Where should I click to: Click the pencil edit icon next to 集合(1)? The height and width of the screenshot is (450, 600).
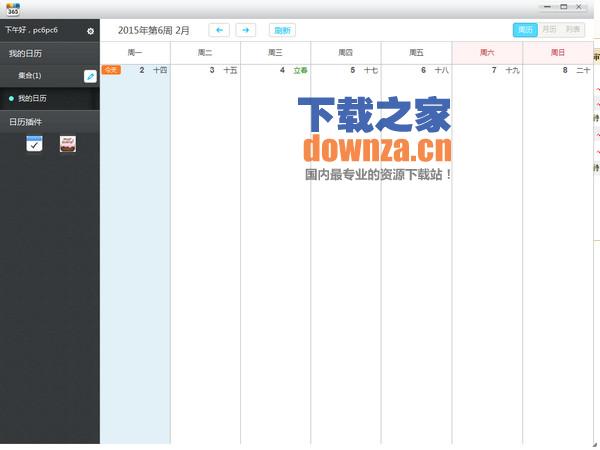coord(90,77)
